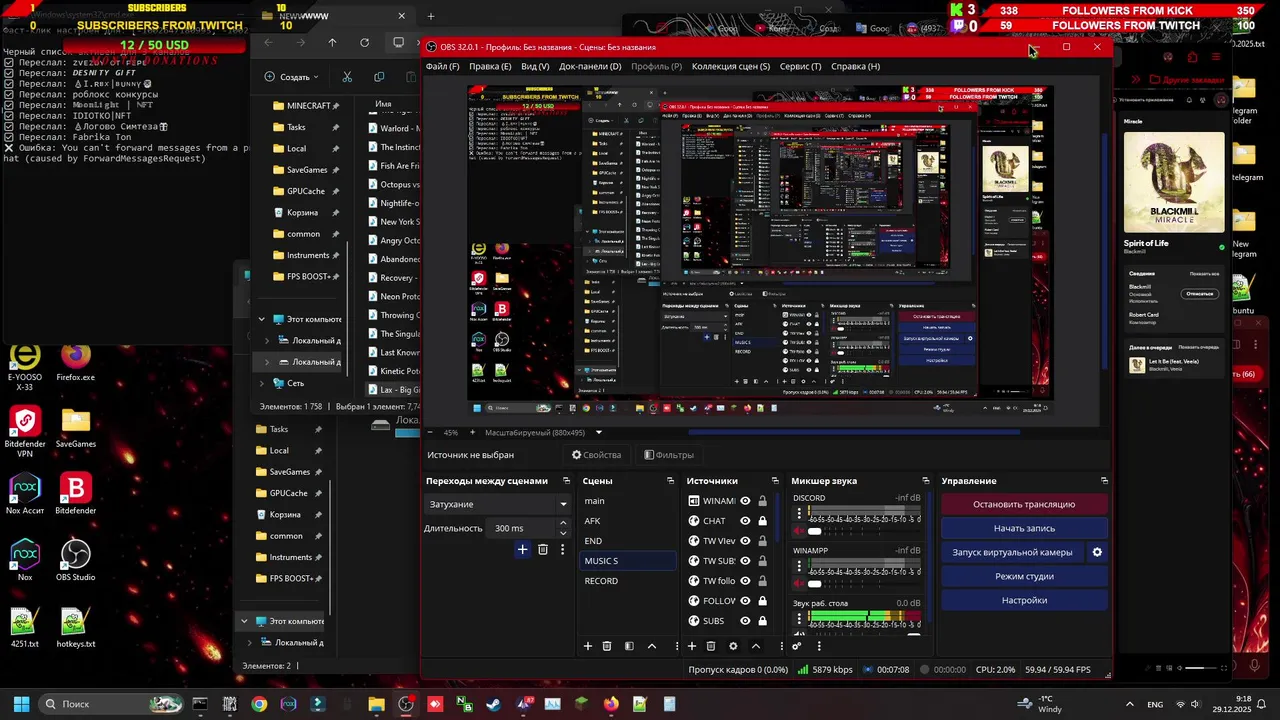Refresh the File Explorer folder view
Image resolution: width=1280 pixels, height=720 pixels.
tap(364, 43)
